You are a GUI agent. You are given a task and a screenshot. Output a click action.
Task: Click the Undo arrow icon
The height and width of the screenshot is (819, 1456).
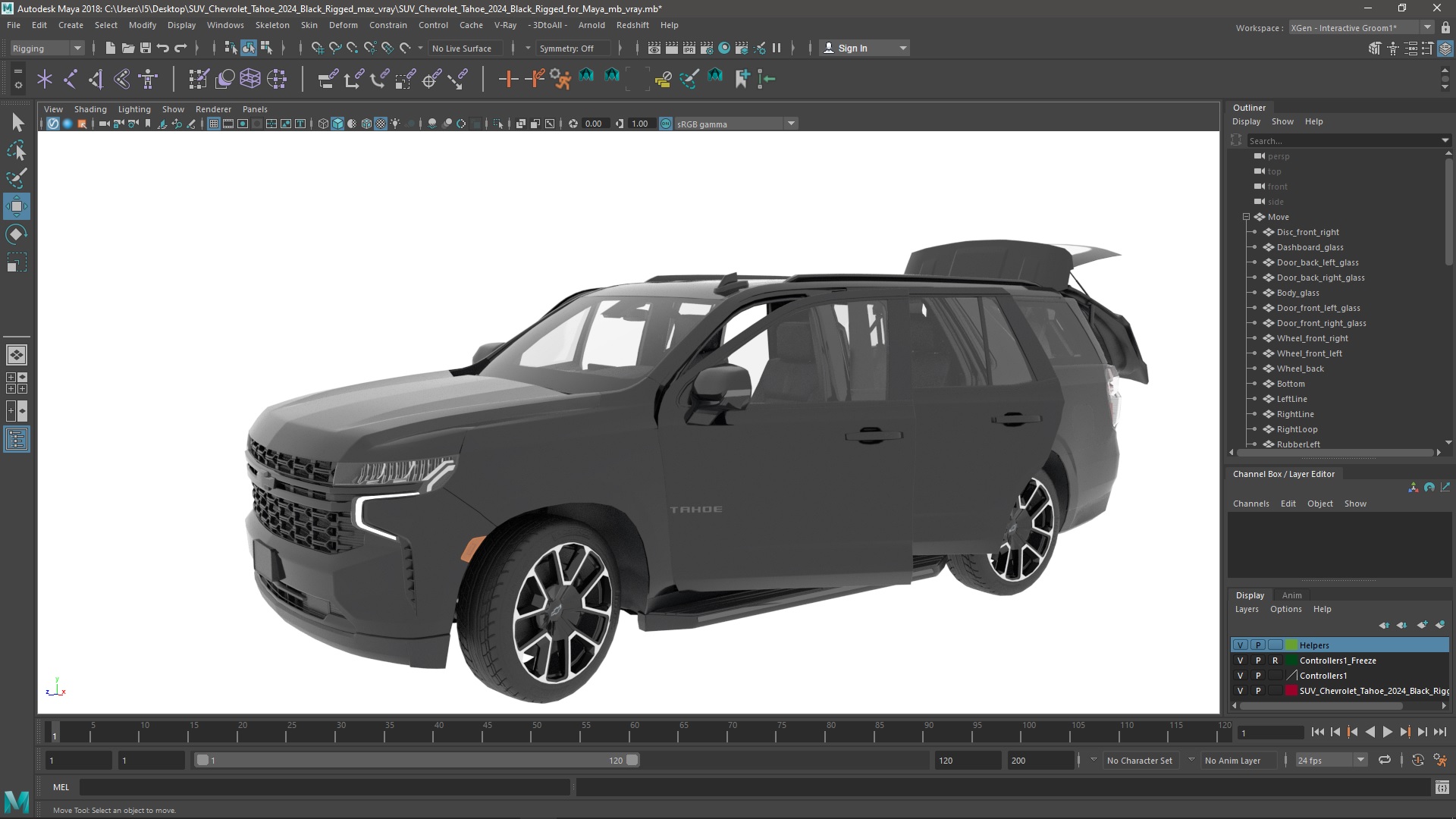pyautogui.click(x=162, y=48)
